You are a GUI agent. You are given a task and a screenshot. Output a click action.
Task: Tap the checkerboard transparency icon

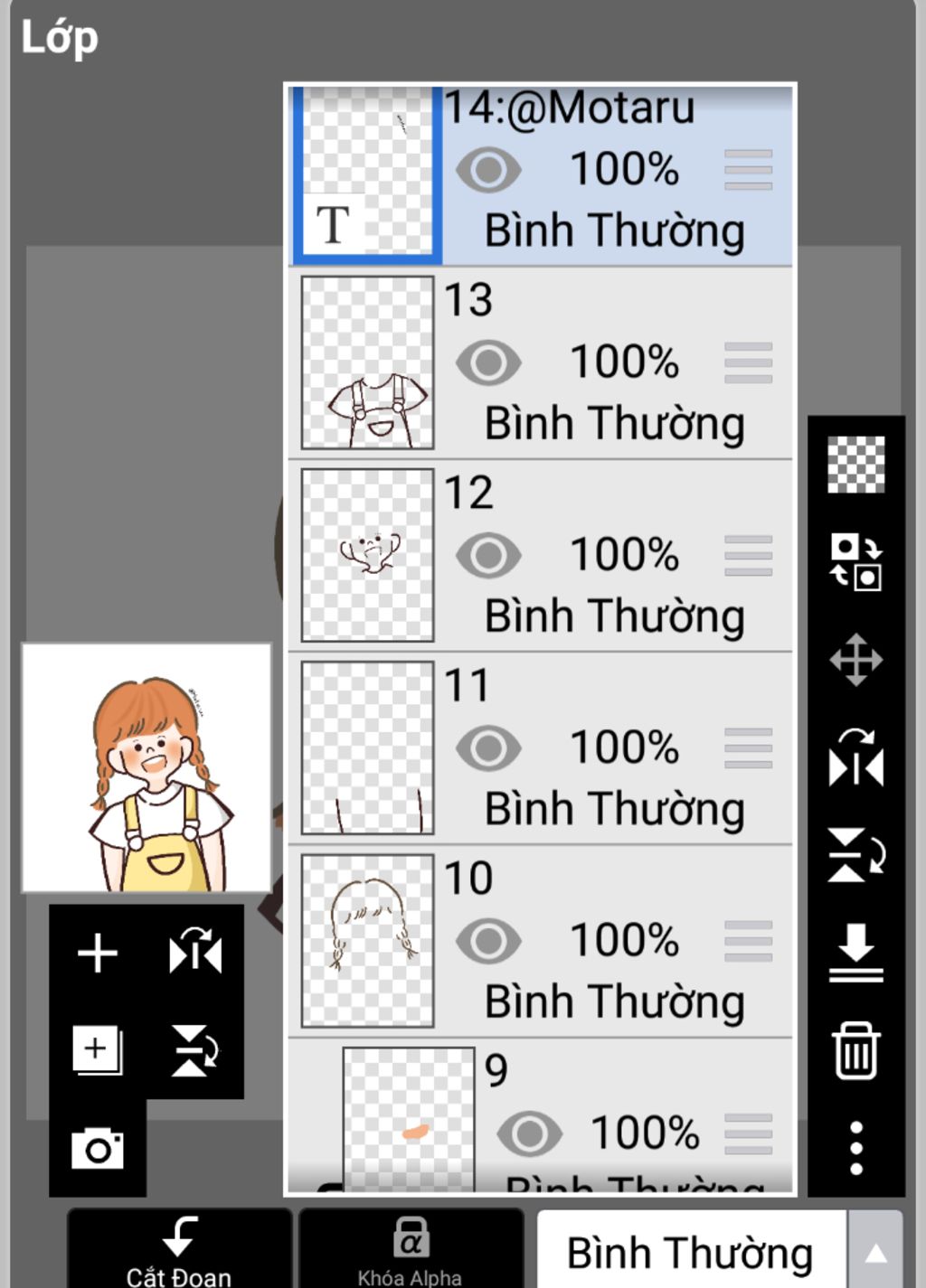click(855, 465)
